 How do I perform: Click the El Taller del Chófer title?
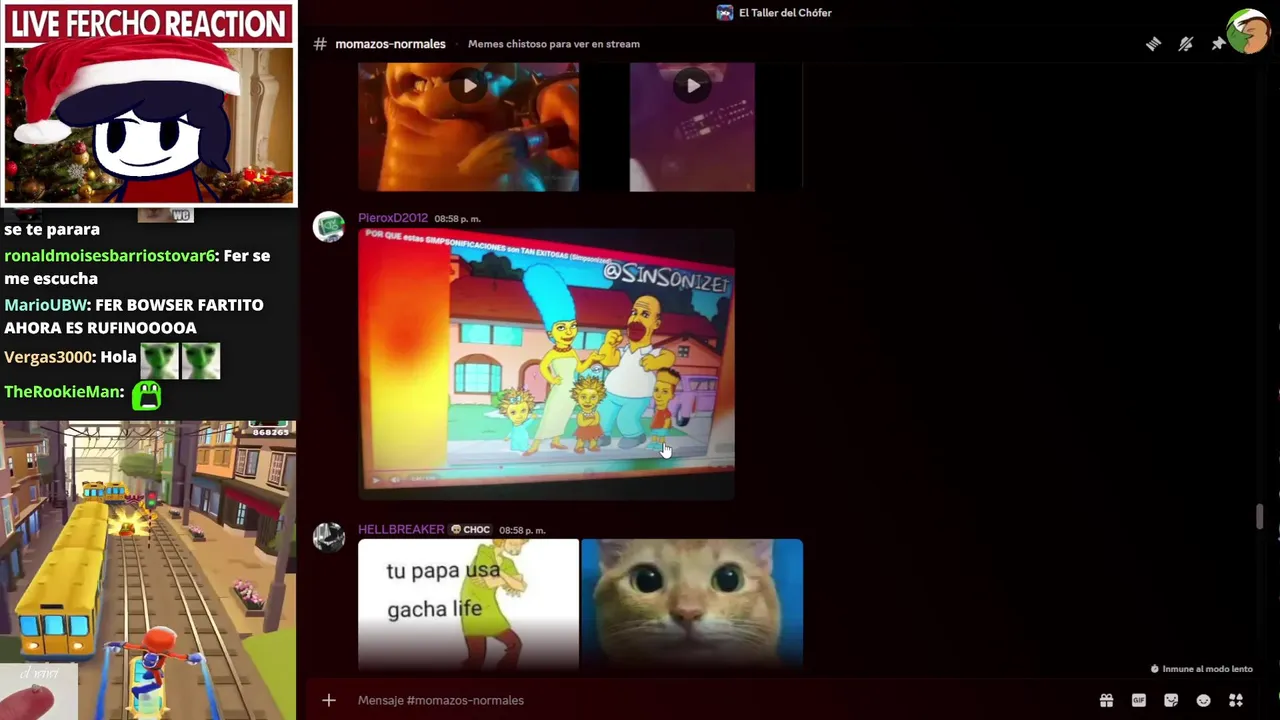click(x=785, y=13)
